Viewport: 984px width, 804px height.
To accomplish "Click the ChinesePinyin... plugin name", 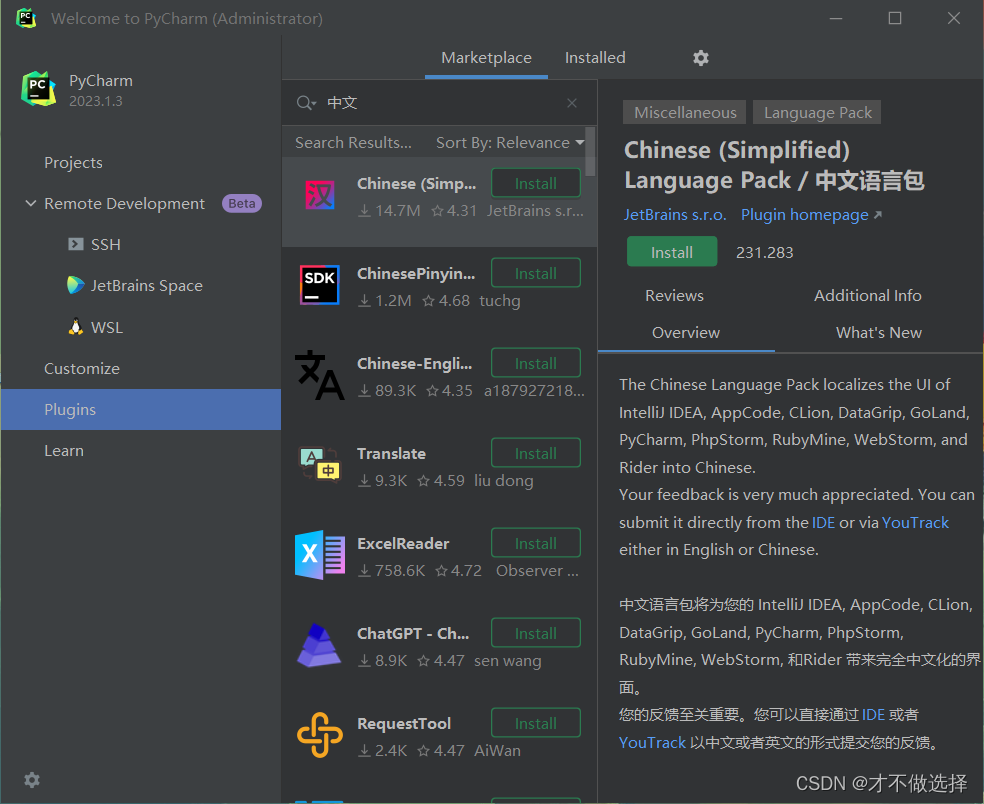I will 416,274.
